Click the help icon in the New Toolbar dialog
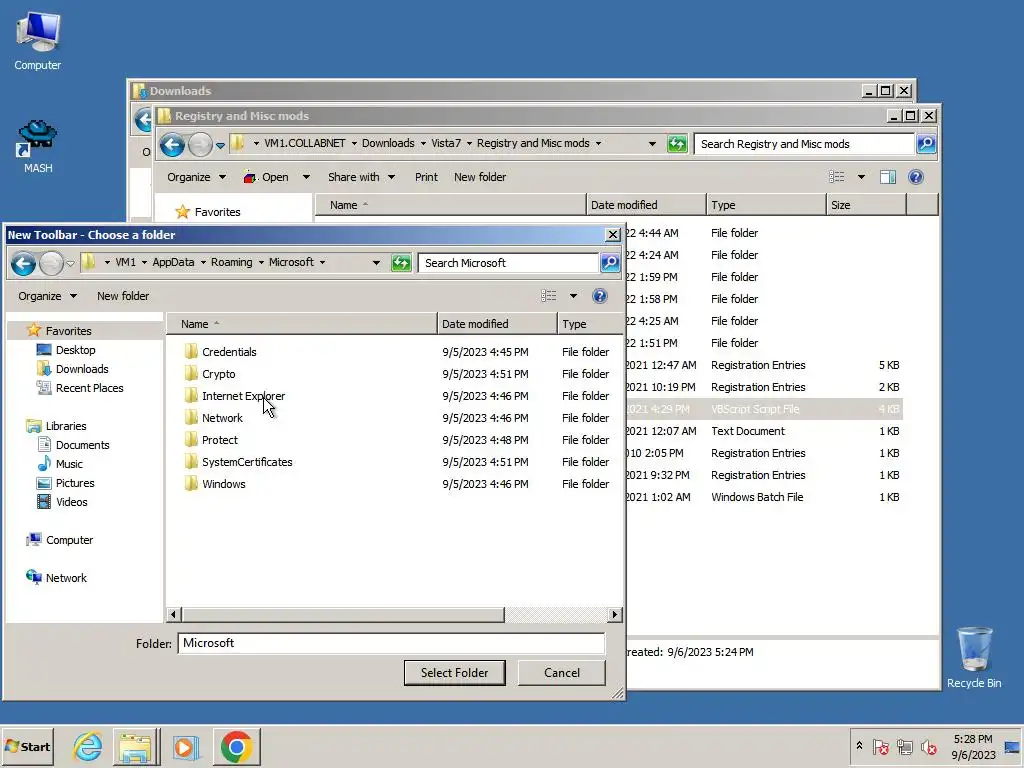 (600, 296)
